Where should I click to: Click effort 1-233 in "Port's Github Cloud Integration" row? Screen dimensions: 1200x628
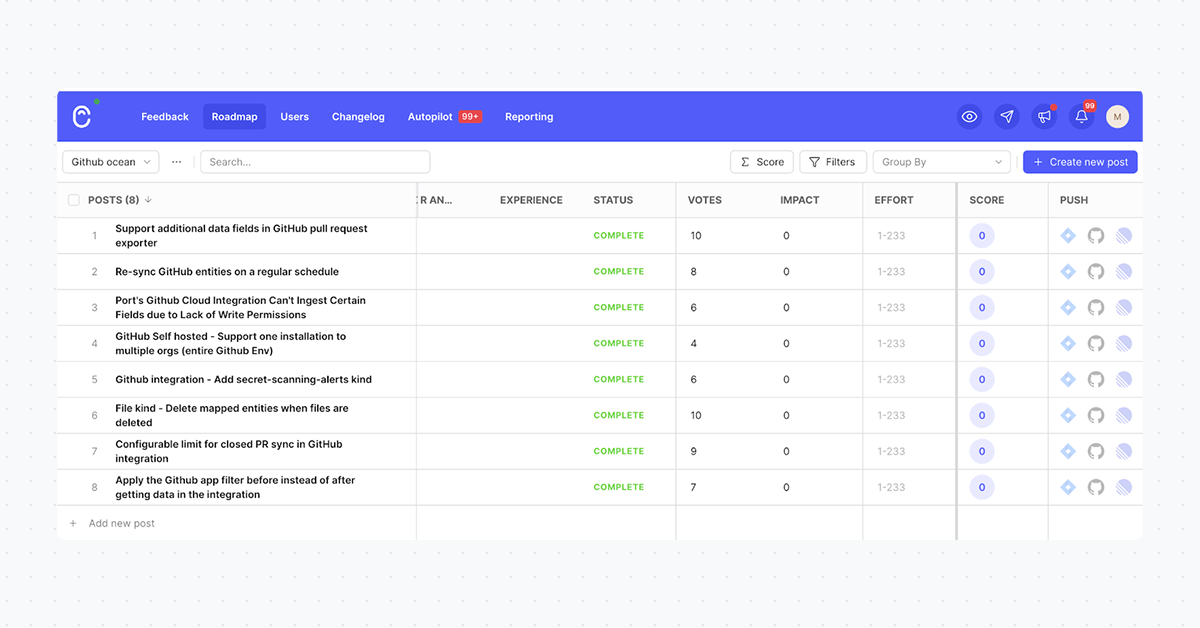pos(891,308)
